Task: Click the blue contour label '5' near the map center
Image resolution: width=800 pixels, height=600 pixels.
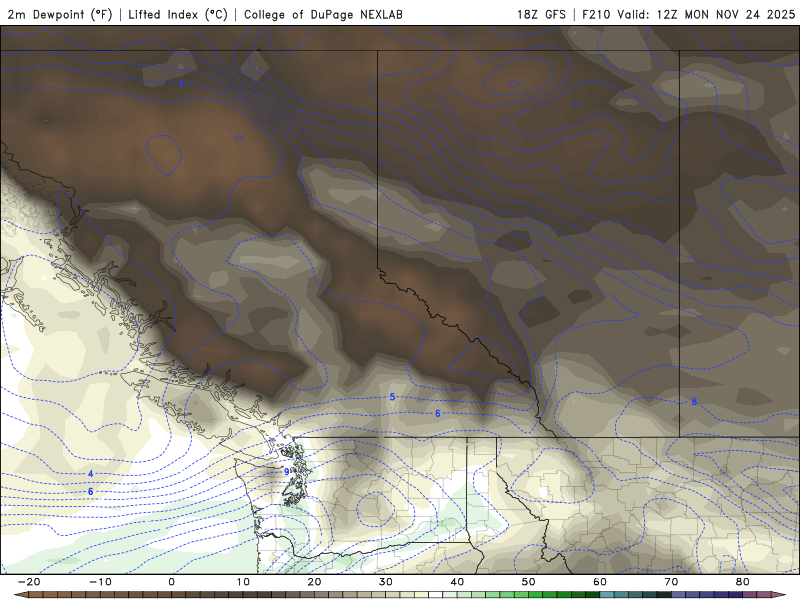Action: tap(392, 397)
